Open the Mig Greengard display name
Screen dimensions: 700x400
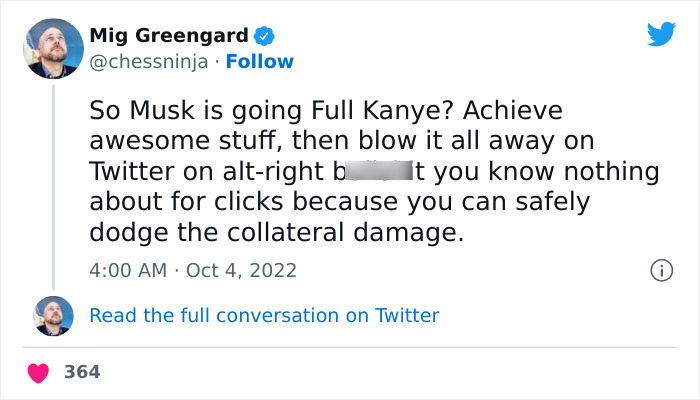168,37
